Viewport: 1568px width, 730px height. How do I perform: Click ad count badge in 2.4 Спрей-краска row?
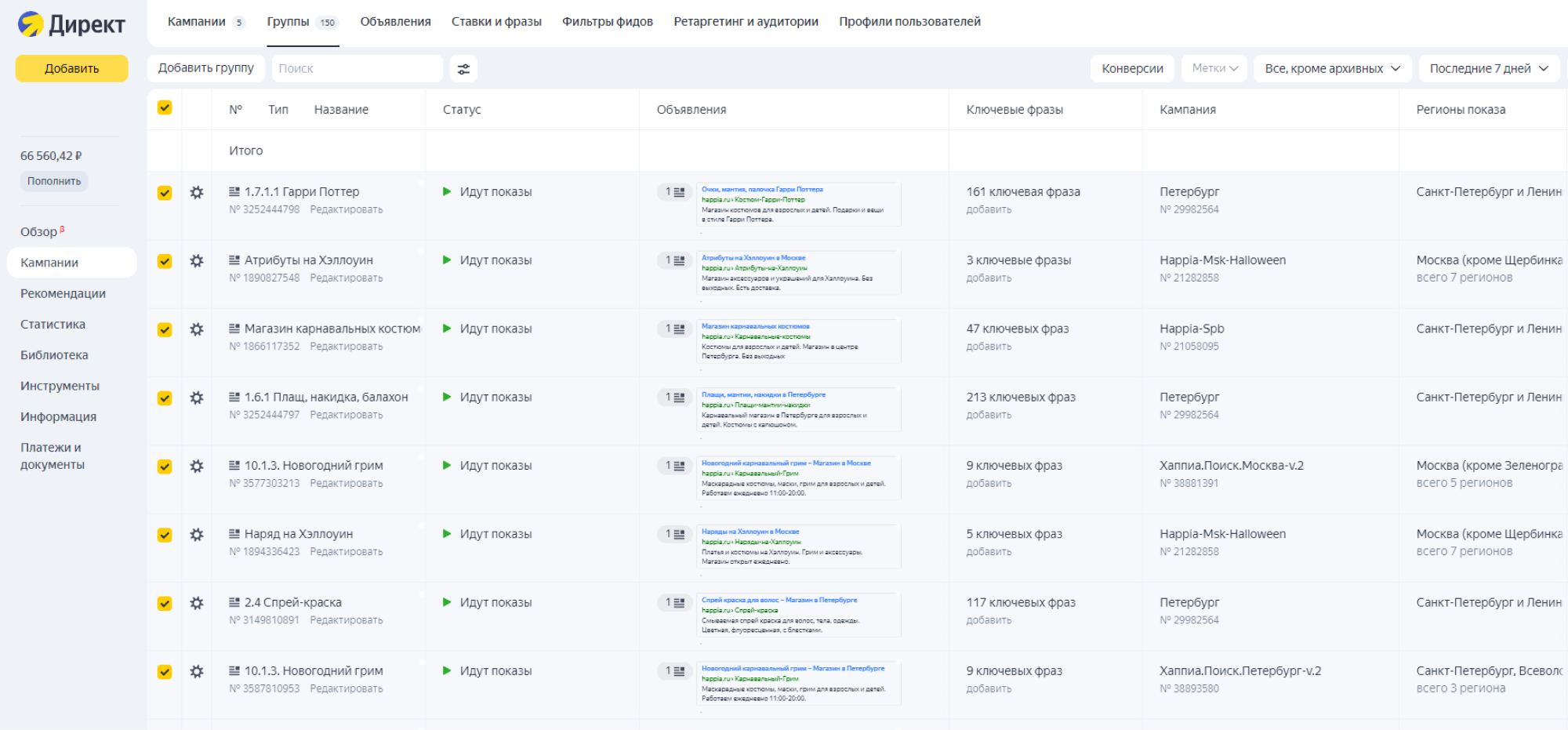(674, 602)
